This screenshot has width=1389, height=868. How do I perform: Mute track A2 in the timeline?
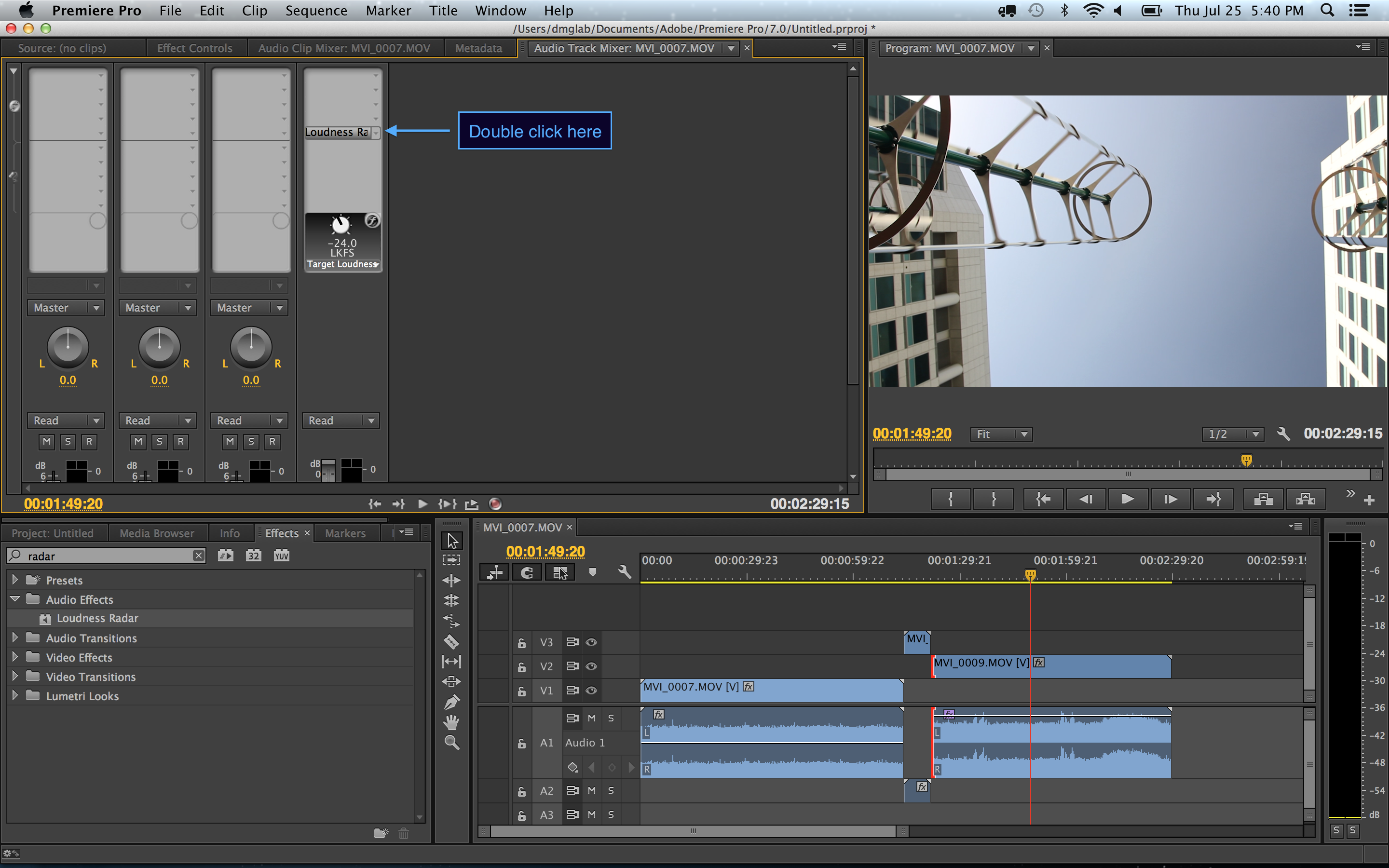coord(592,790)
